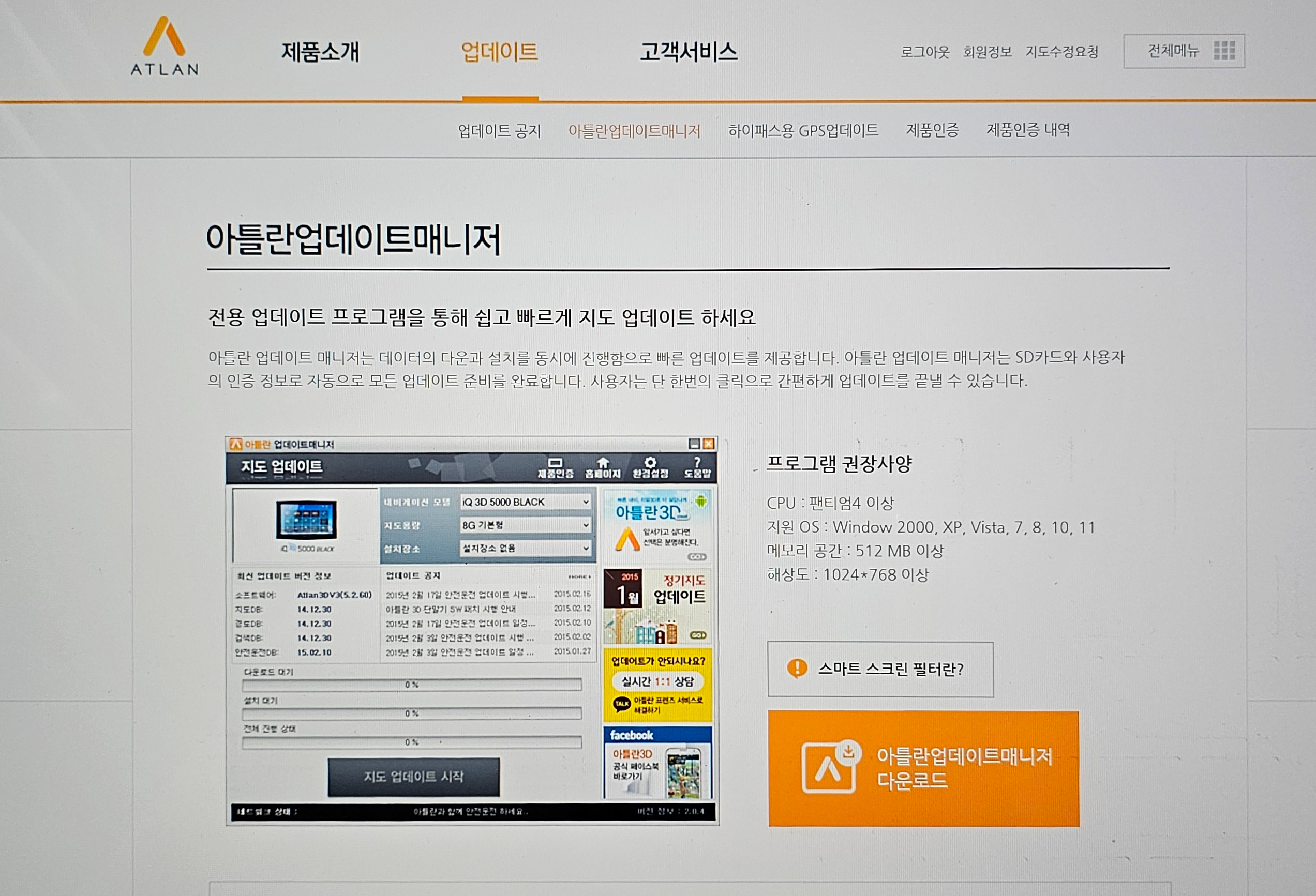
Task: Click the notice row dated 2015.01.27
Action: point(488,652)
